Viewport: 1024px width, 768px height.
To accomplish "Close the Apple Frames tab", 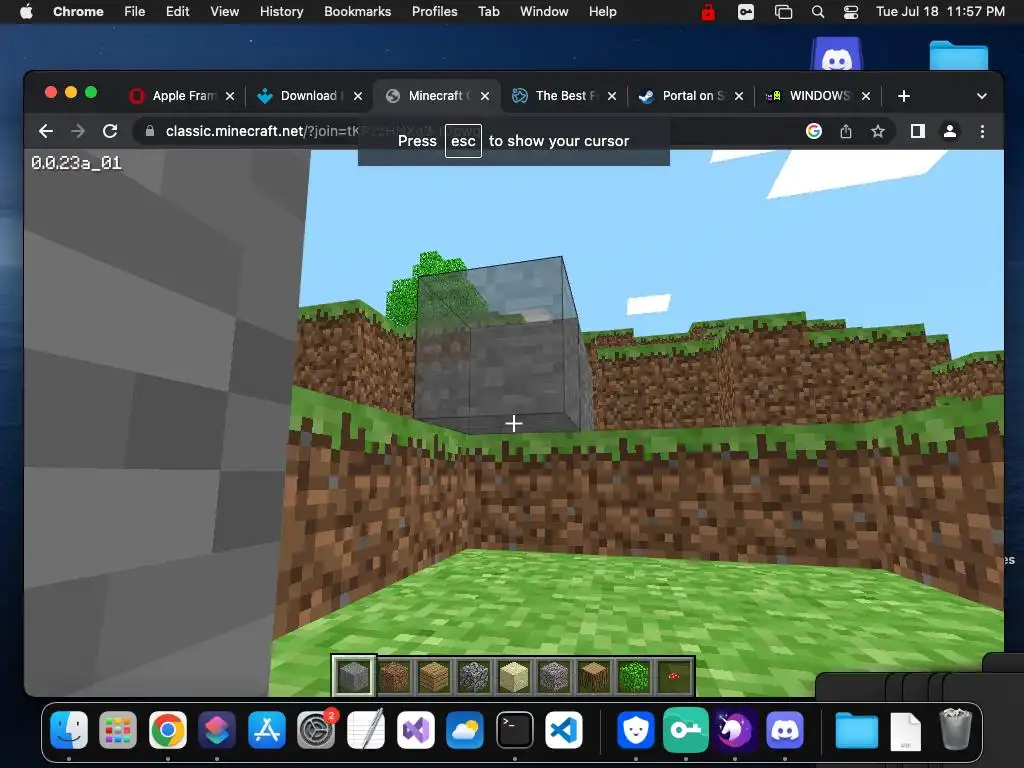I will point(230,96).
